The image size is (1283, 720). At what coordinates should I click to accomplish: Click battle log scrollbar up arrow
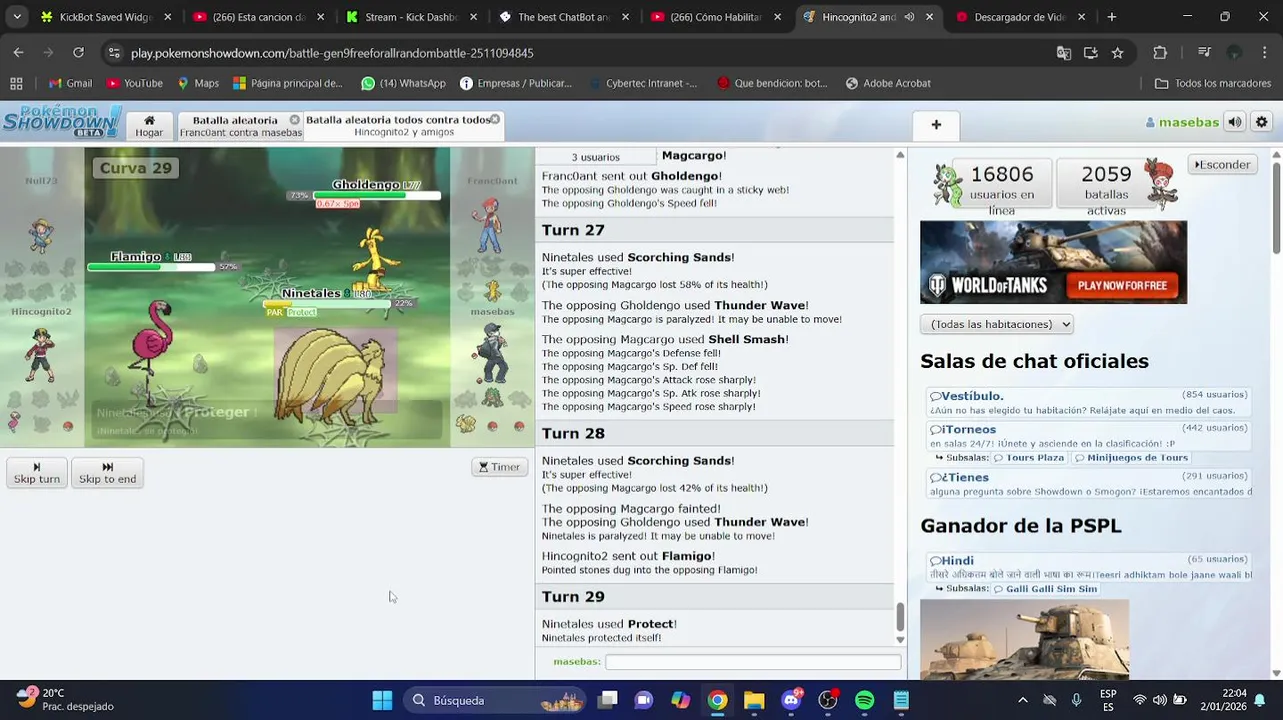900,155
